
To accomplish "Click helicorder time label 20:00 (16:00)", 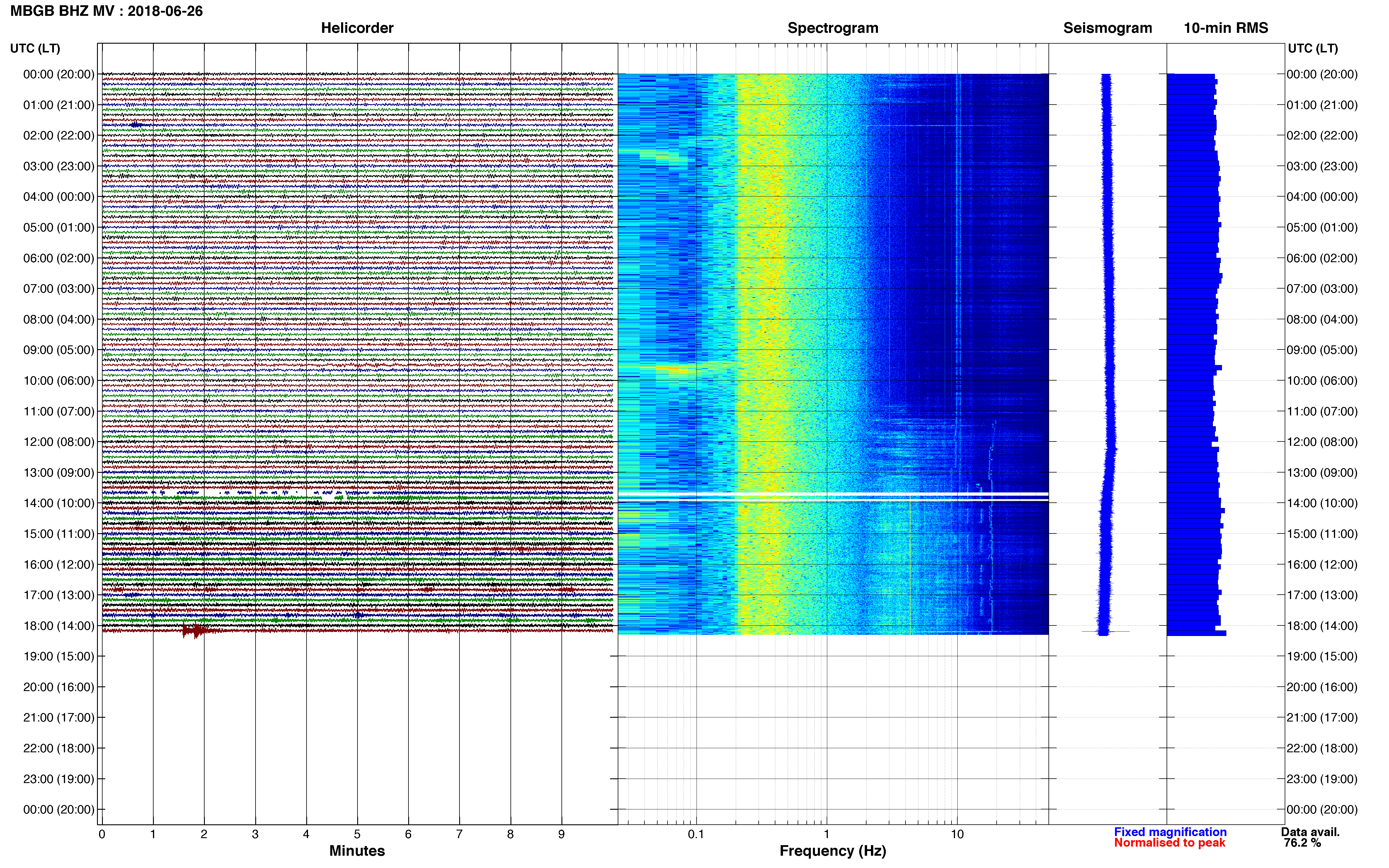I will click(x=59, y=687).
